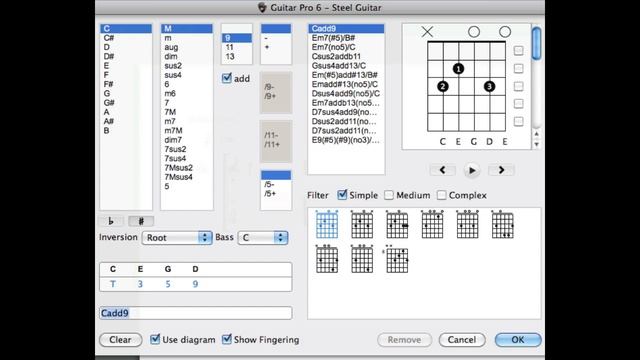Click the Remove button

[x=404, y=340]
